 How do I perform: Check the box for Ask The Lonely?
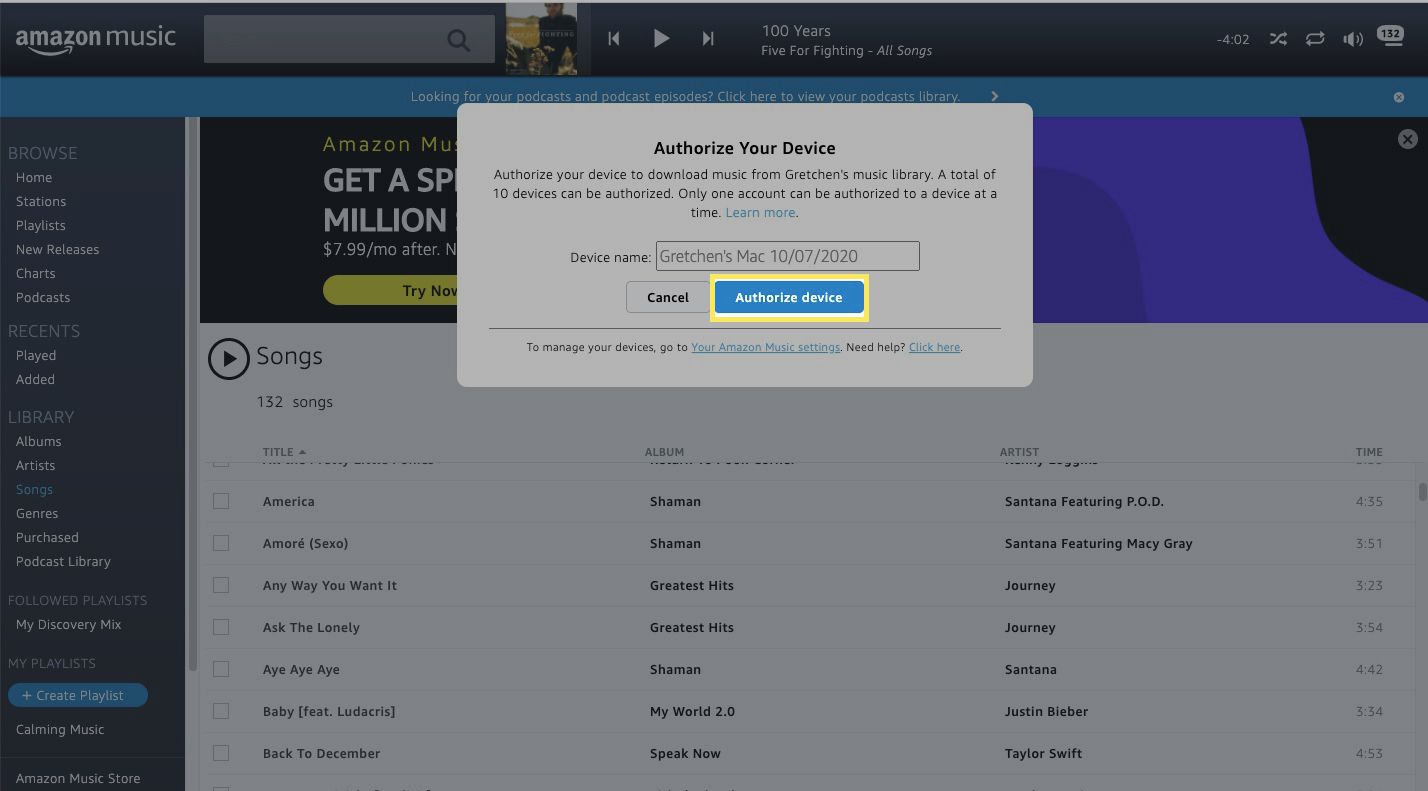pos(221,627)
